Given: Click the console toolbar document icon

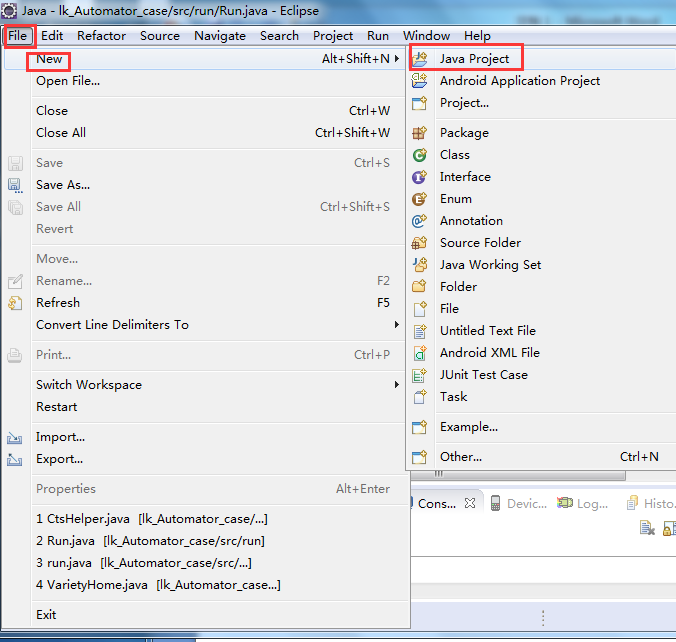Looking at the screenshot, I should 647,528.
